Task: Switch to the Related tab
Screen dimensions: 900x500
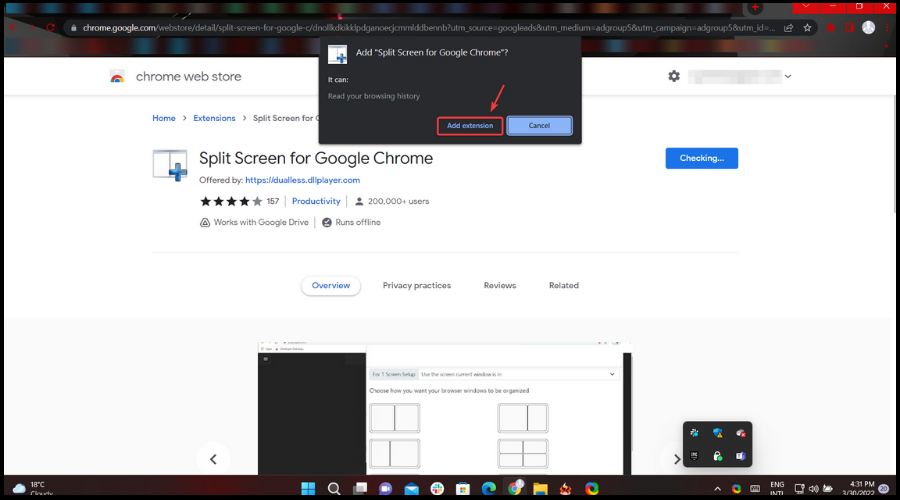Action: pos(564,285)
